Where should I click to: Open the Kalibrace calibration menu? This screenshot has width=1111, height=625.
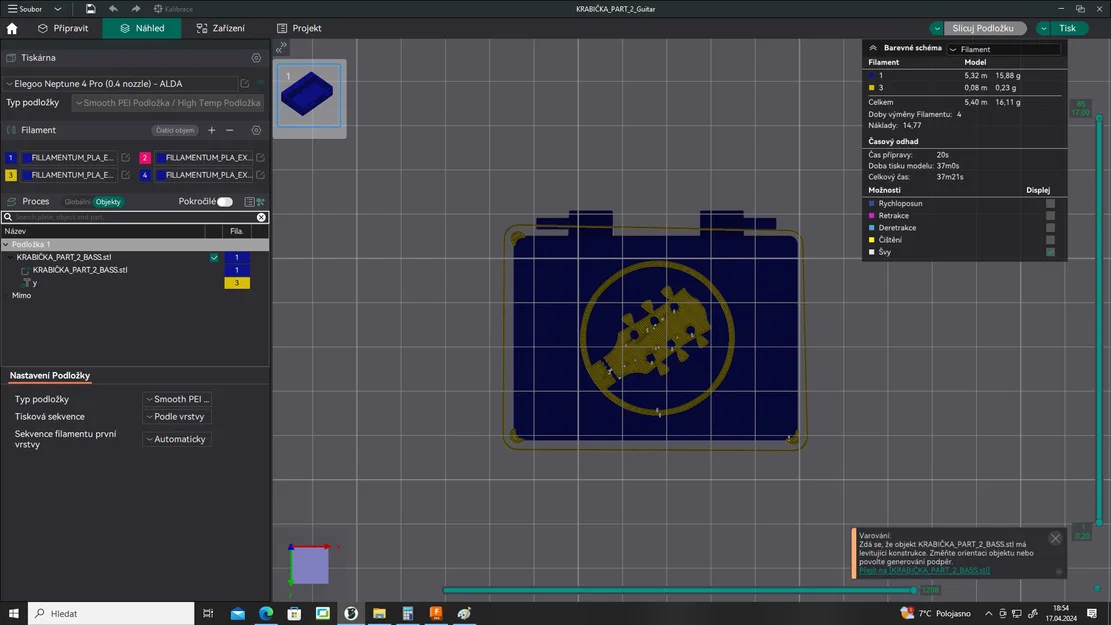173,9
